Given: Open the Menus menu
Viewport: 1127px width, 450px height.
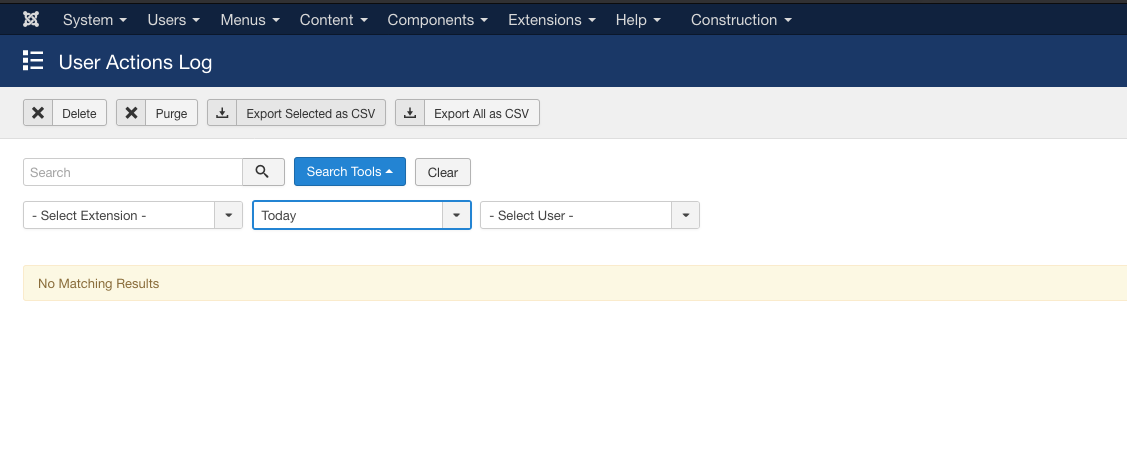Looking at the screenshot, I should (x=250, y=20).
